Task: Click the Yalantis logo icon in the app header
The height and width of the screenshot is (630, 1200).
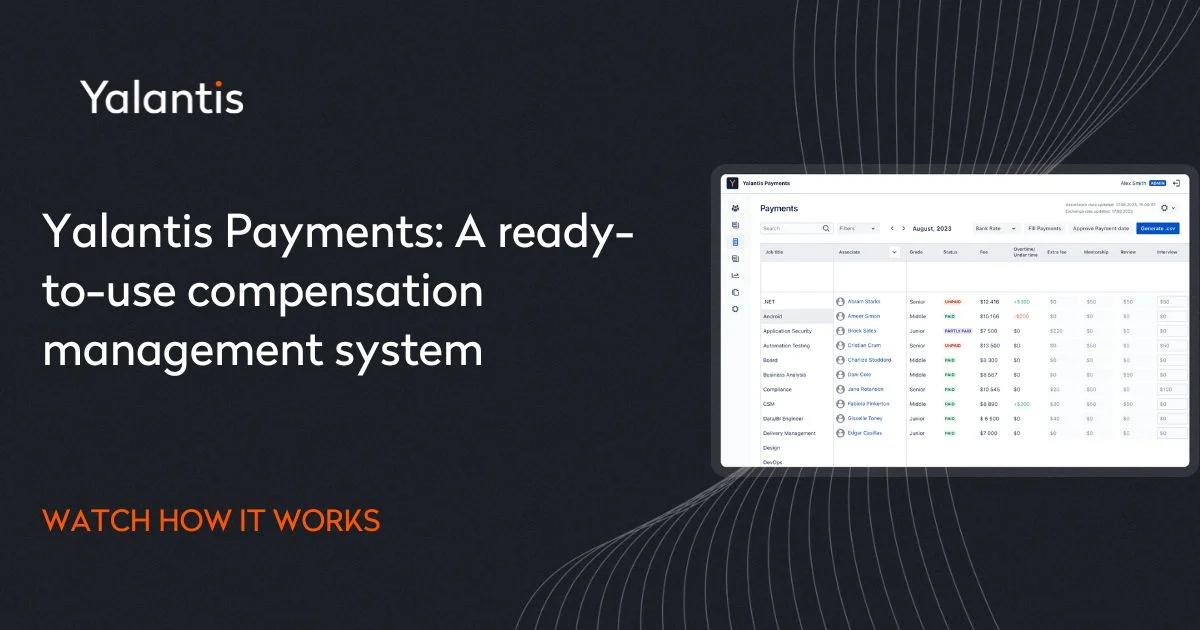Action: click(x=731, y=182)
